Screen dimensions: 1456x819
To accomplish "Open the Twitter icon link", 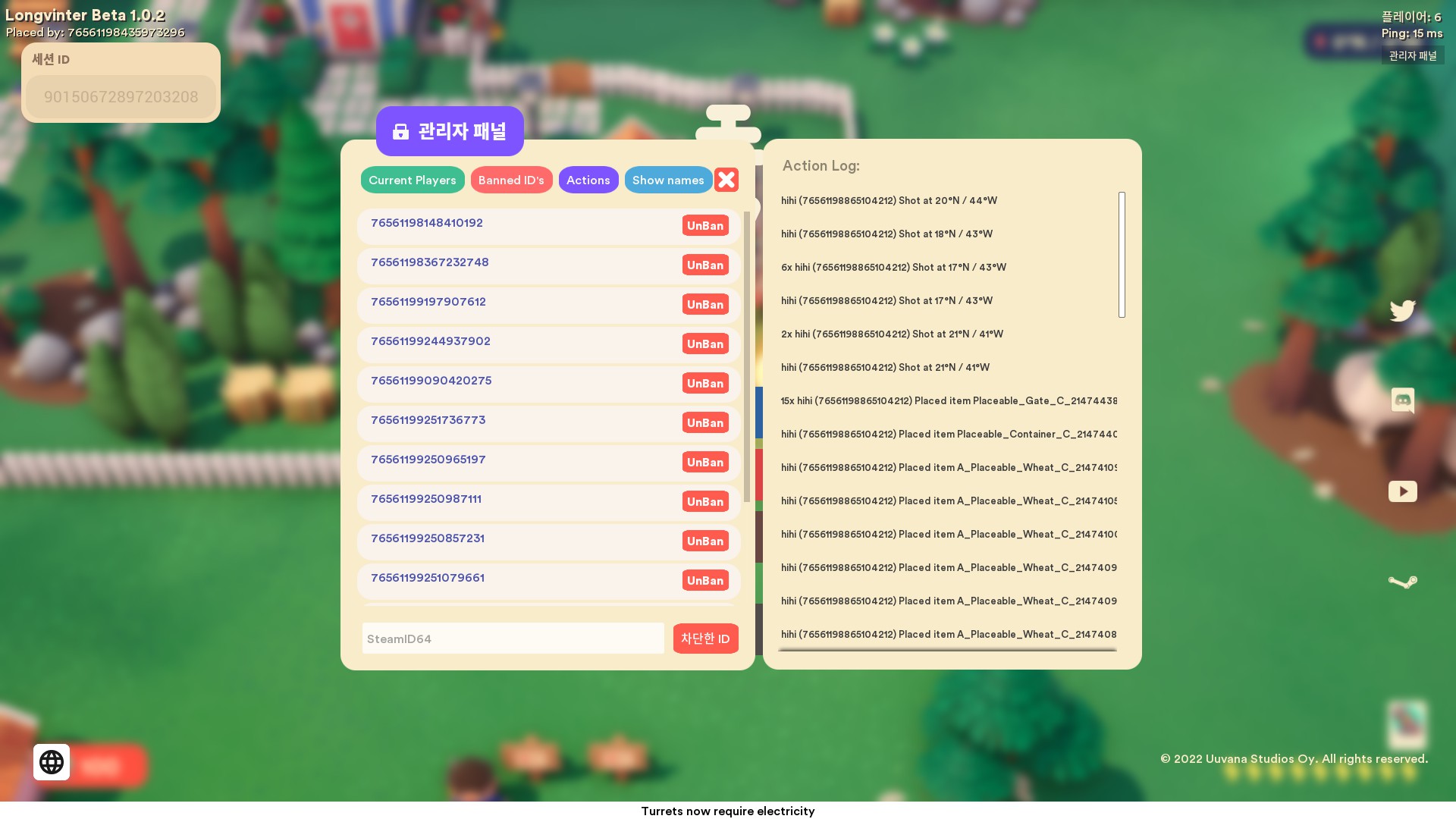I will (1402, 310).
